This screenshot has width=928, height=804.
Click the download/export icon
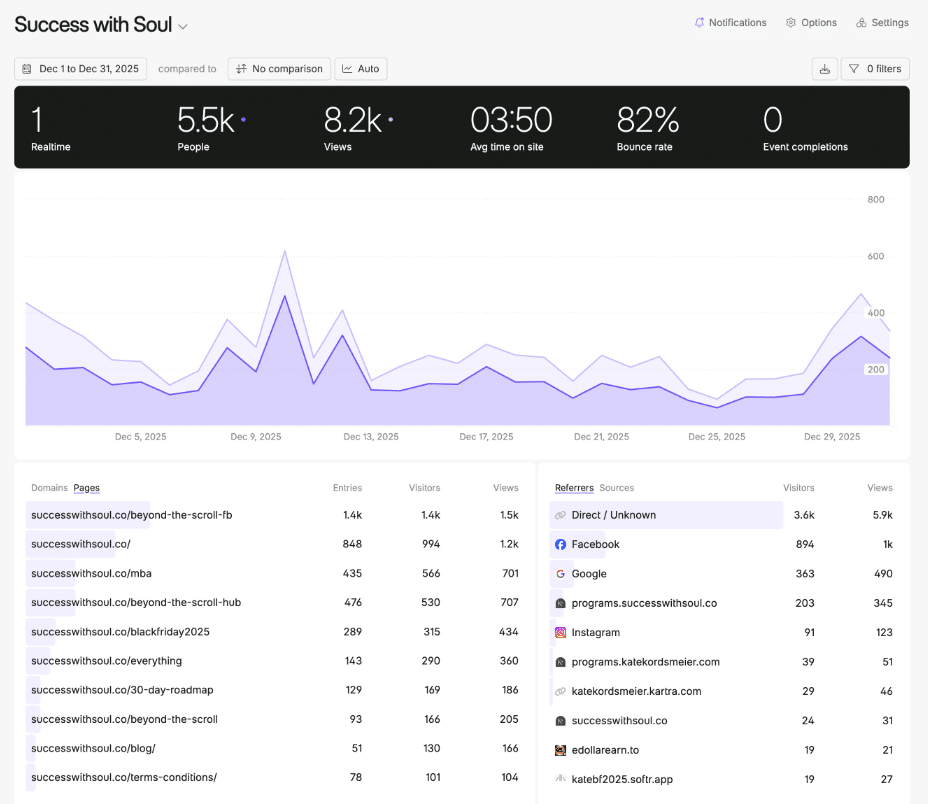tap(825, 68)
